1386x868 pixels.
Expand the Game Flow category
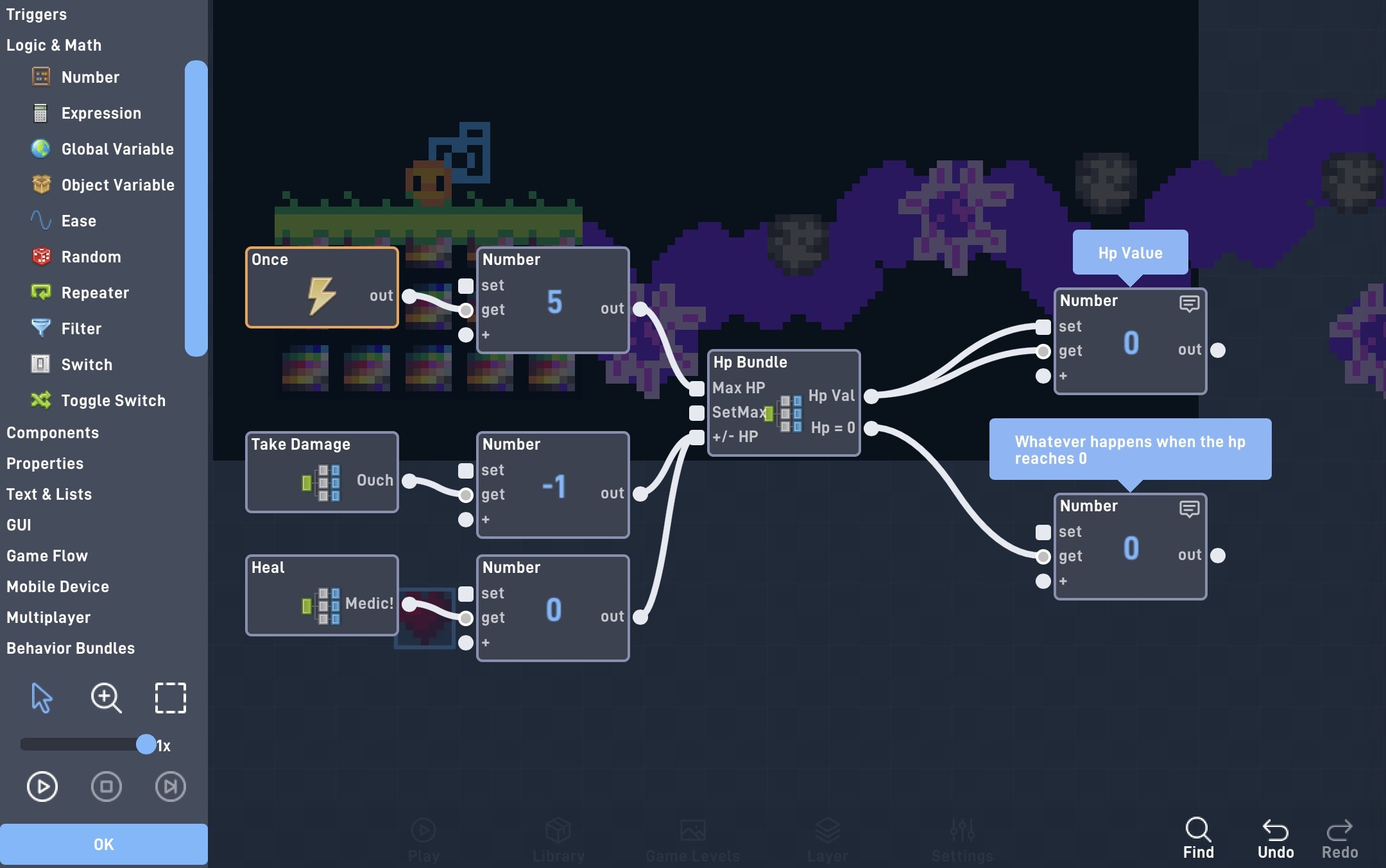point(47,556)
